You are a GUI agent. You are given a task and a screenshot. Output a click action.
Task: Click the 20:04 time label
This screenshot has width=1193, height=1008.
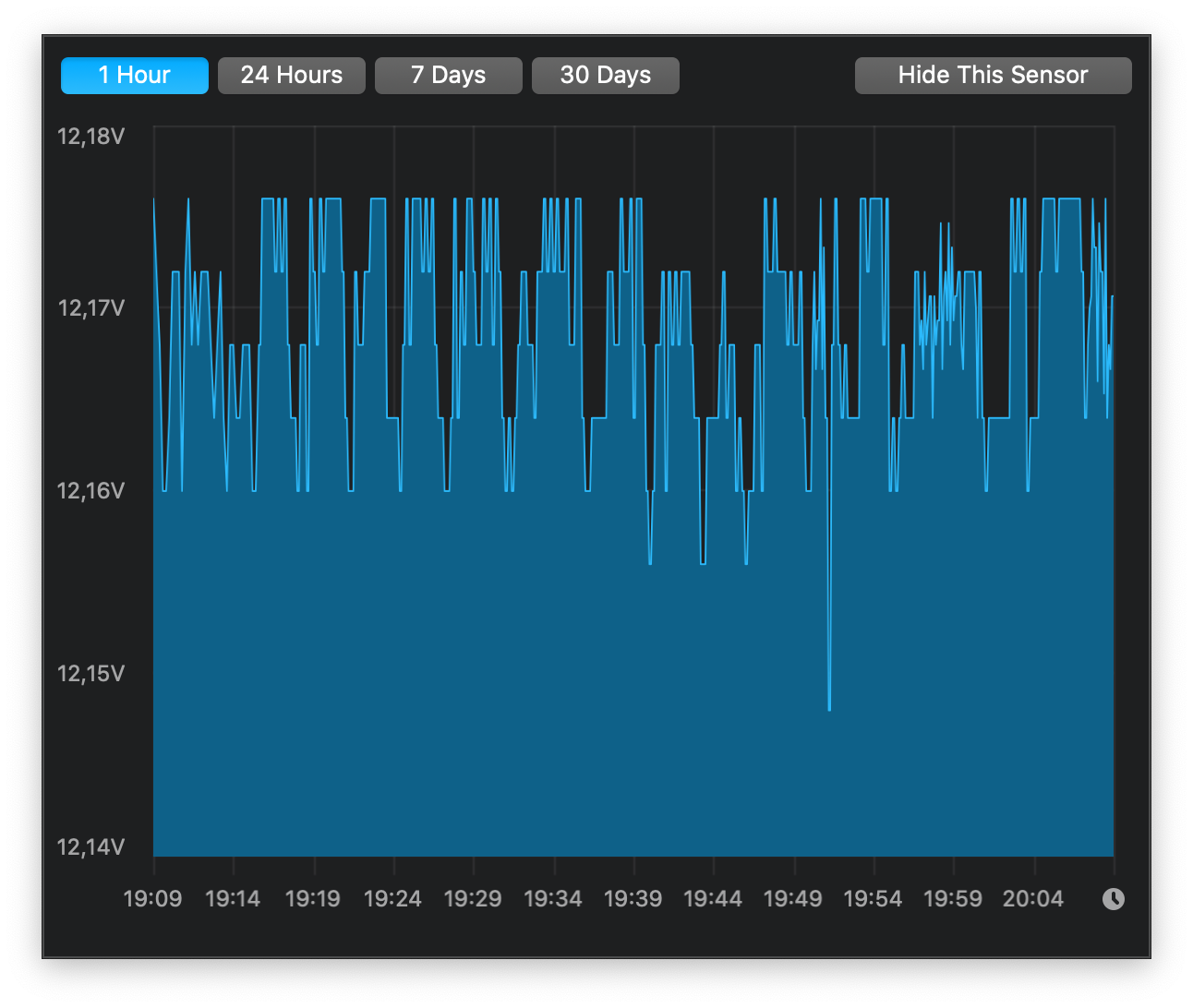click(1033, 899)
